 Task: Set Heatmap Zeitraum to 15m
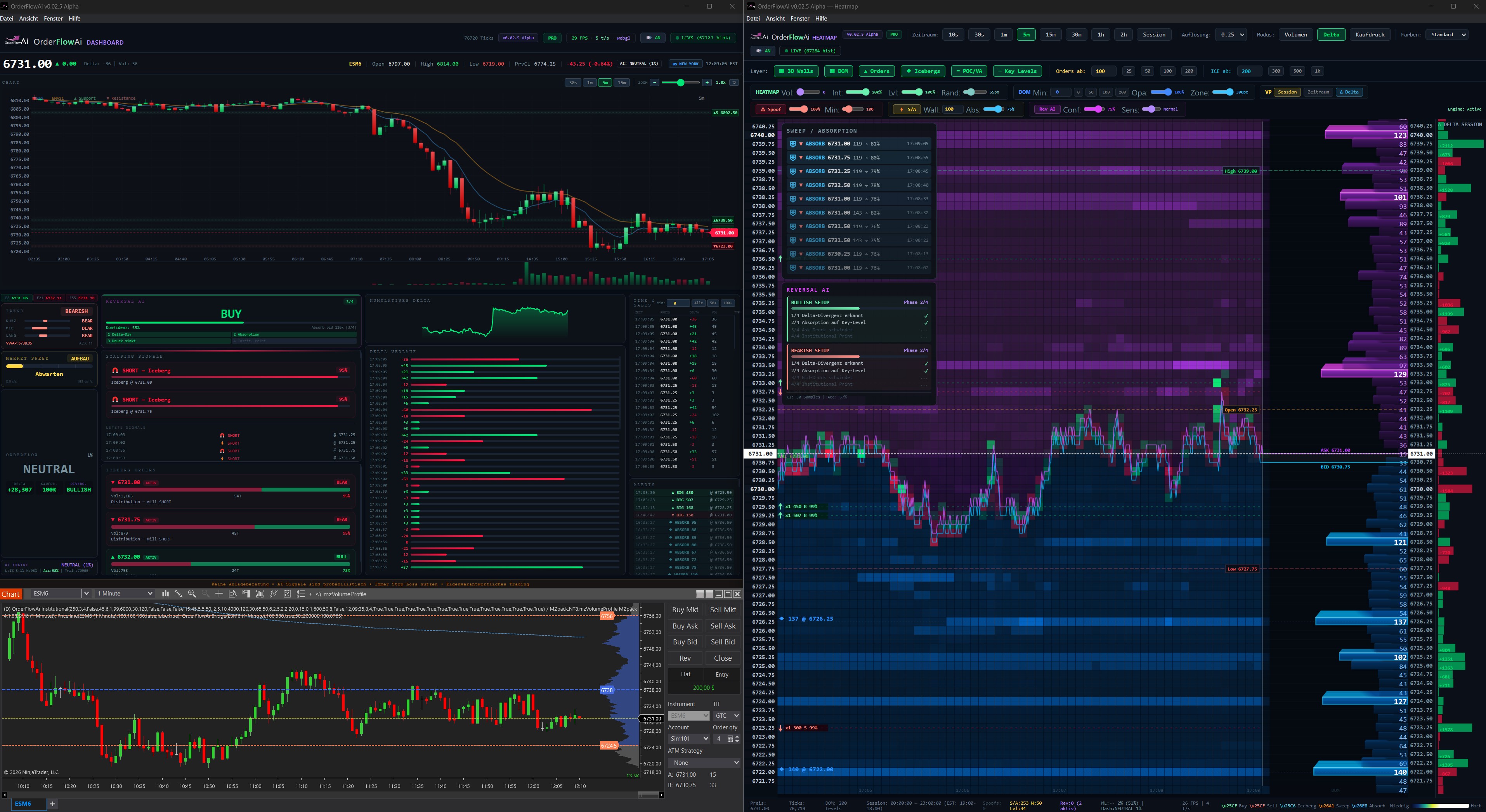[1051, 35]
